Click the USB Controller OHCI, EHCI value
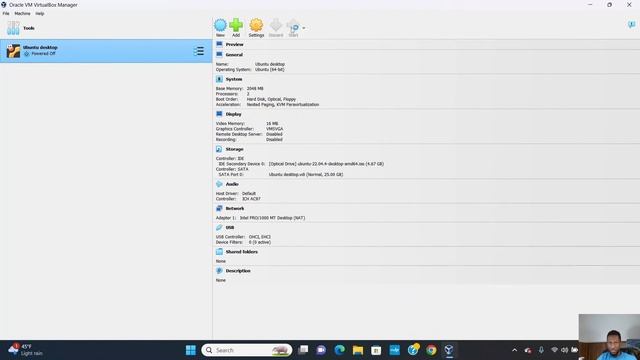The width and height of the screenshot is (640, 360). [x=260, y=237]
